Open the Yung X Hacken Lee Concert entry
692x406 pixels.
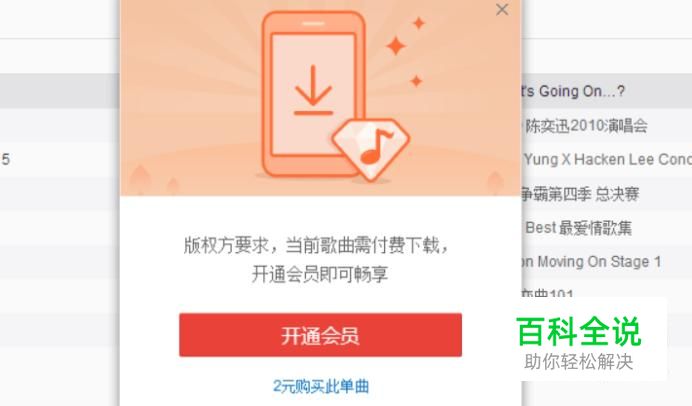point(607,159)
